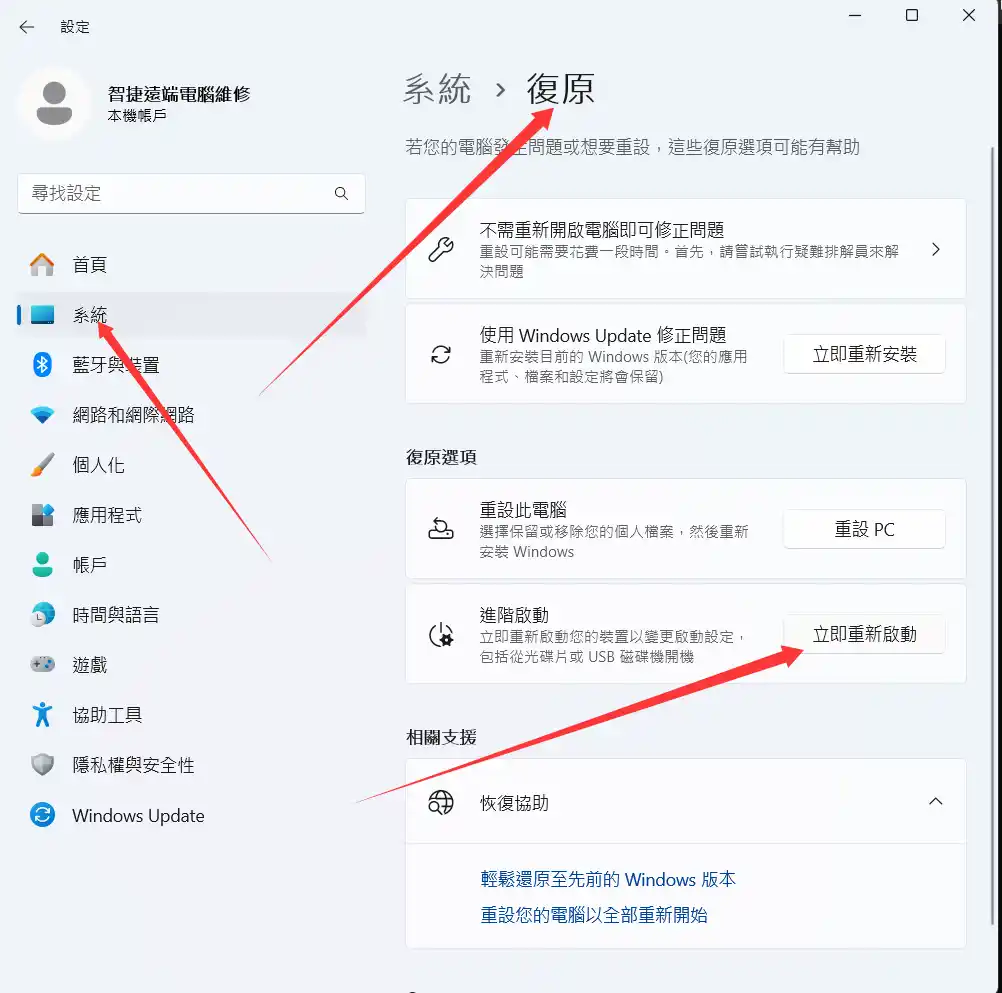1002x993 pixels.
Task: Open 網路和網際網路 network settings
Action: 133,415
